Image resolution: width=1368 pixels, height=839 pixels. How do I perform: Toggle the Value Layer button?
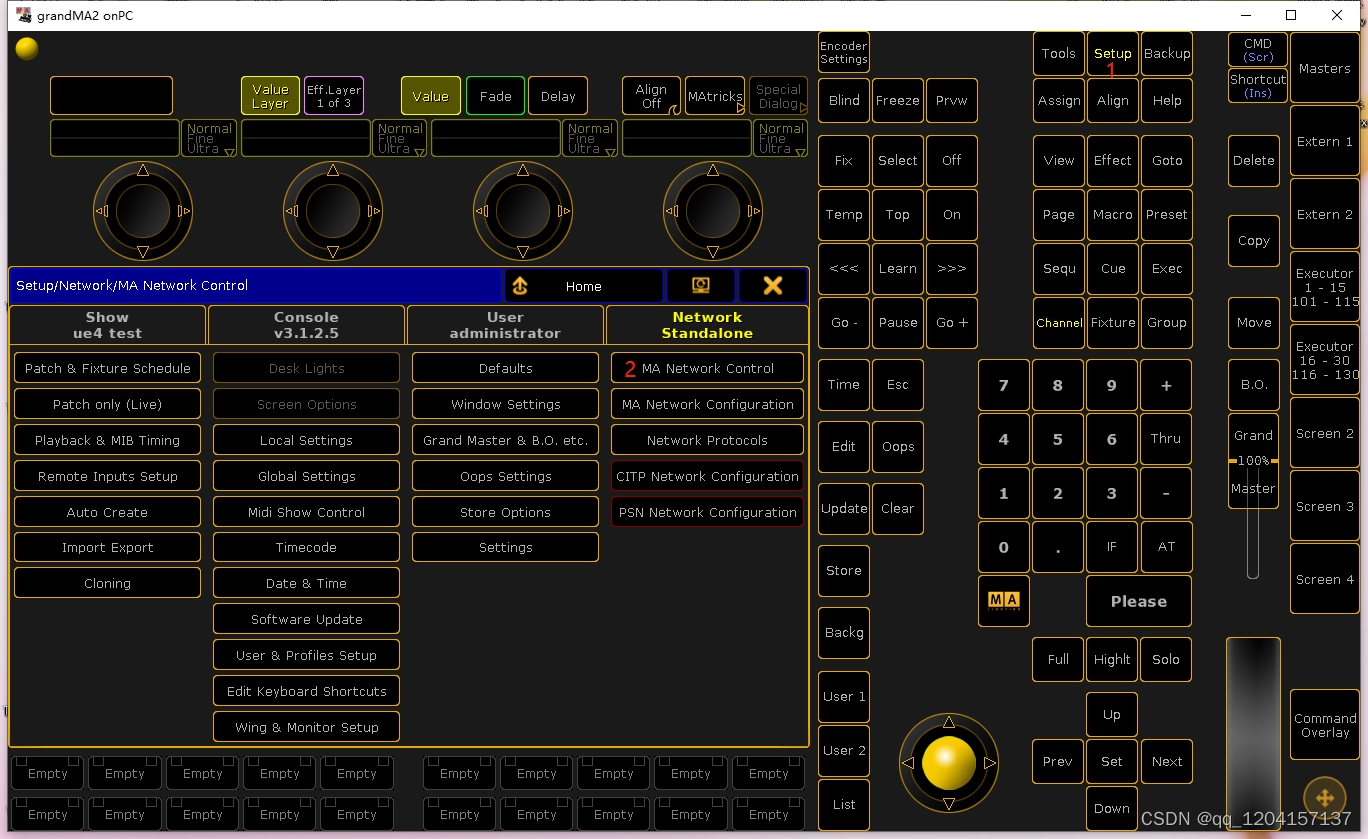click(270, 96)
